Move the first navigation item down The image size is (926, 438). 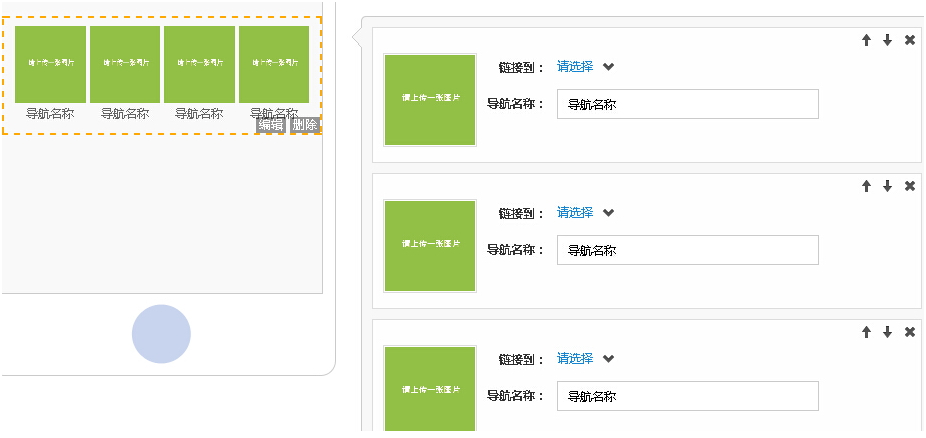887,40
